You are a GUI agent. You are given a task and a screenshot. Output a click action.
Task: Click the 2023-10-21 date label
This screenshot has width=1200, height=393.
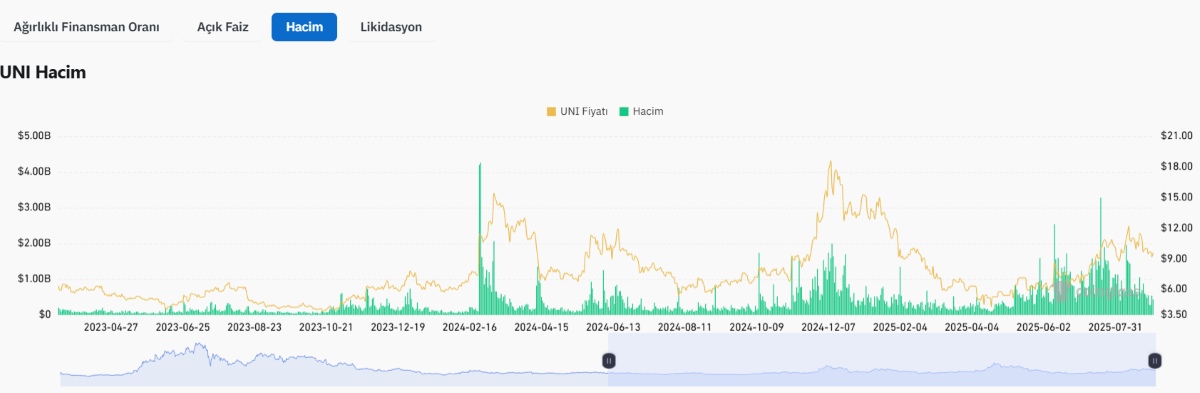[326, 327]
